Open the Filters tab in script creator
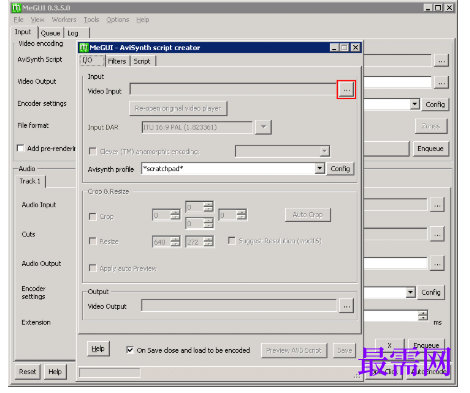This screenshot has height=393, width=470. [117, 61]
